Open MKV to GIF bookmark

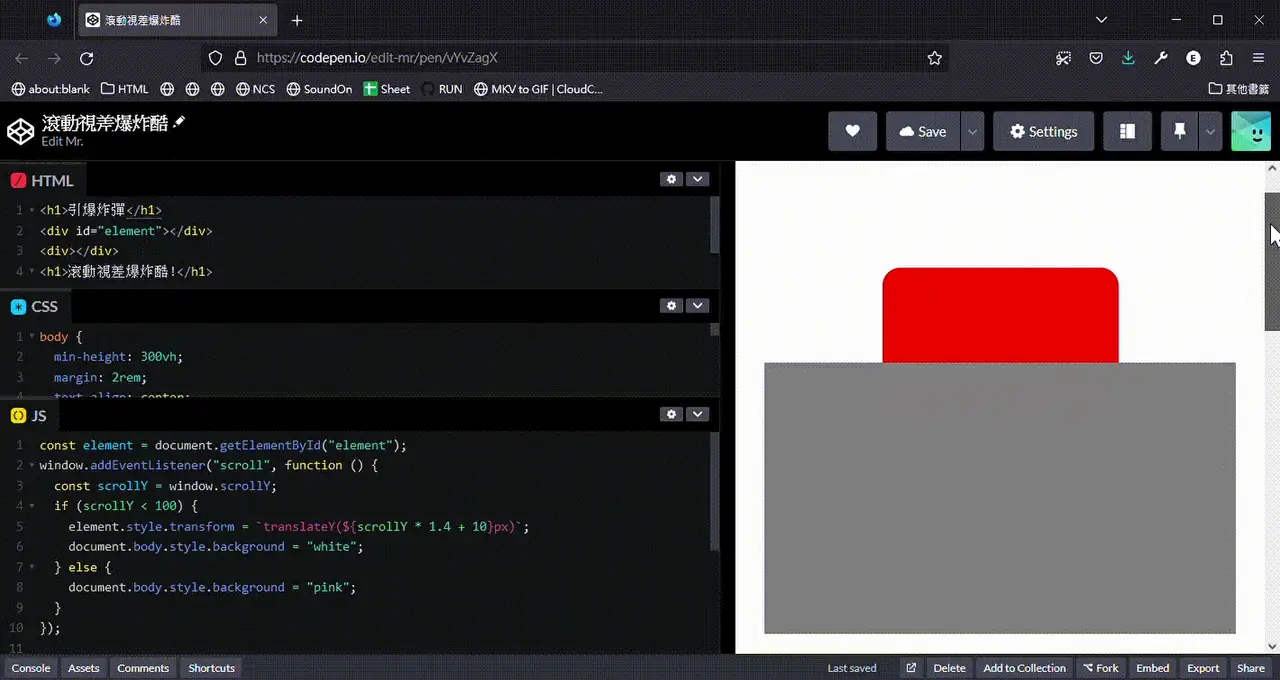click(538, 89)
